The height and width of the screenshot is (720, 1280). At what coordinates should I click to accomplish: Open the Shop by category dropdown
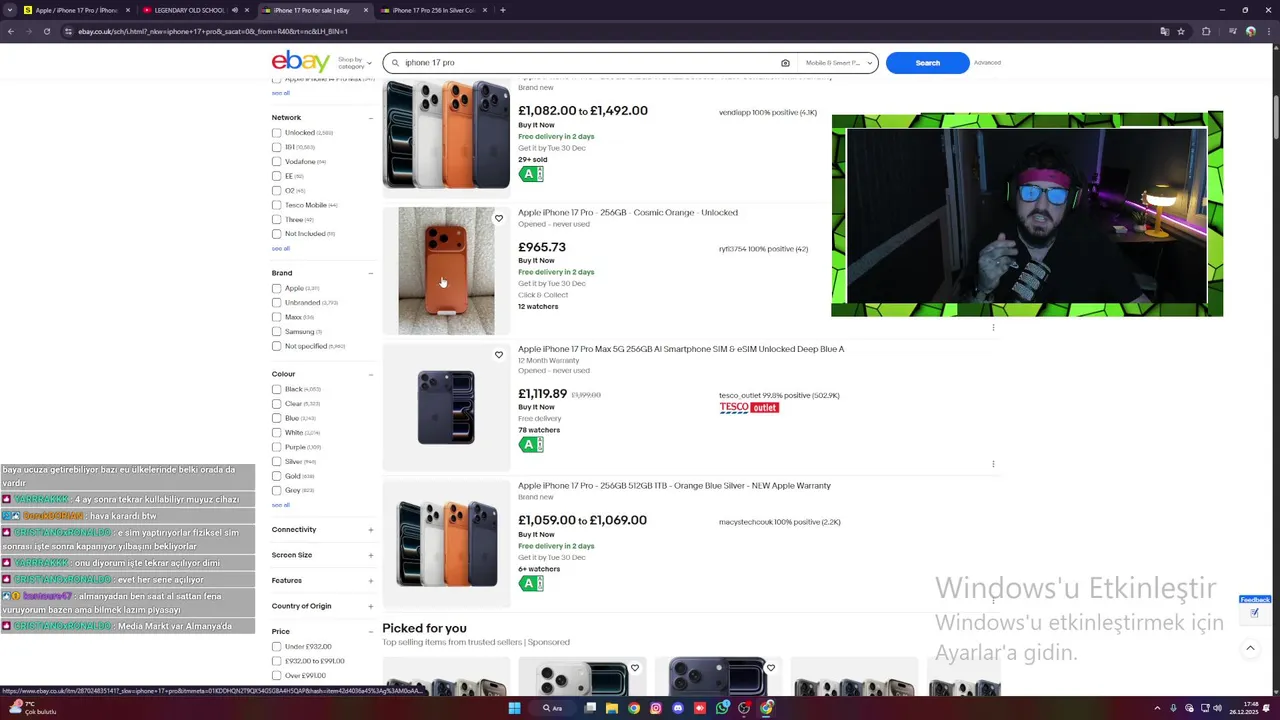(x=354, y=63)
